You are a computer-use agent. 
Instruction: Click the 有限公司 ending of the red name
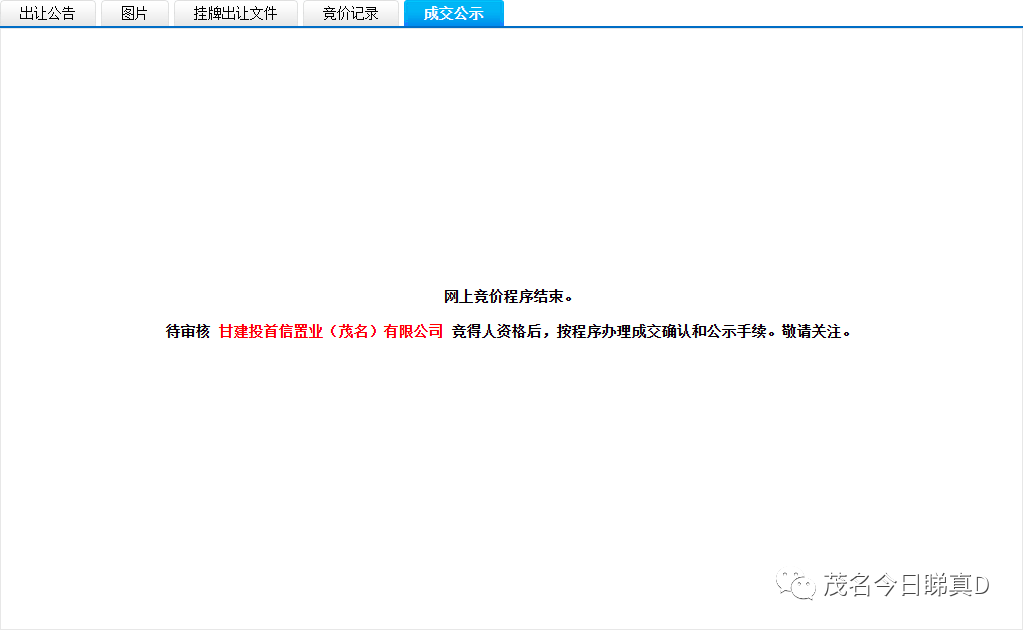pos(413,332)
